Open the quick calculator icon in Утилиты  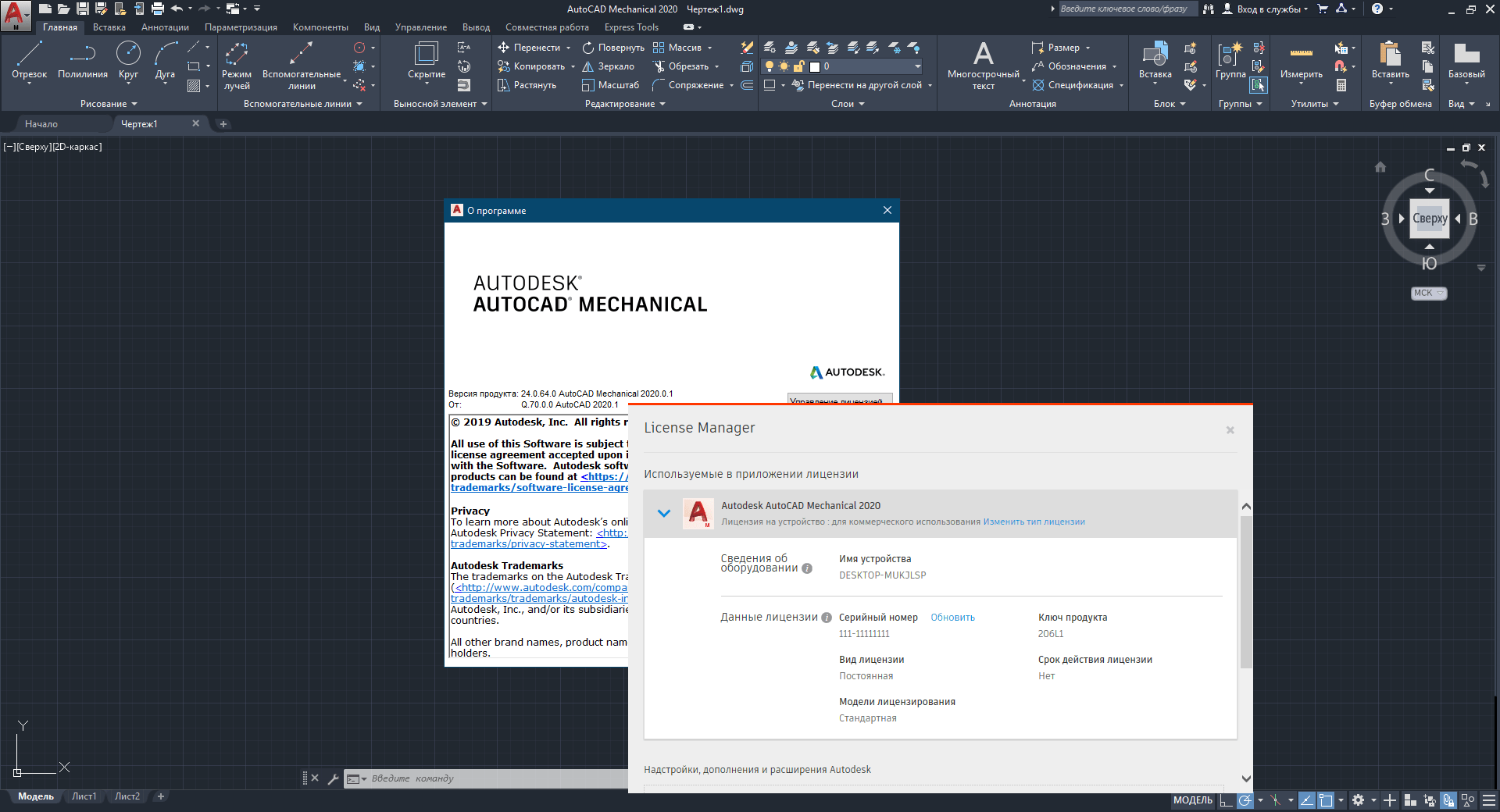[x=1341, y=85]
